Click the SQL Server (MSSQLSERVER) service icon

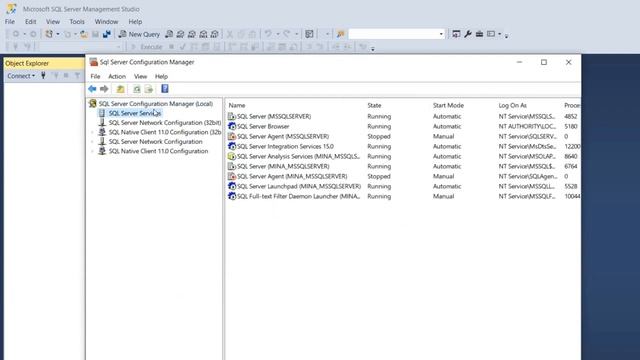coord(232,117)
